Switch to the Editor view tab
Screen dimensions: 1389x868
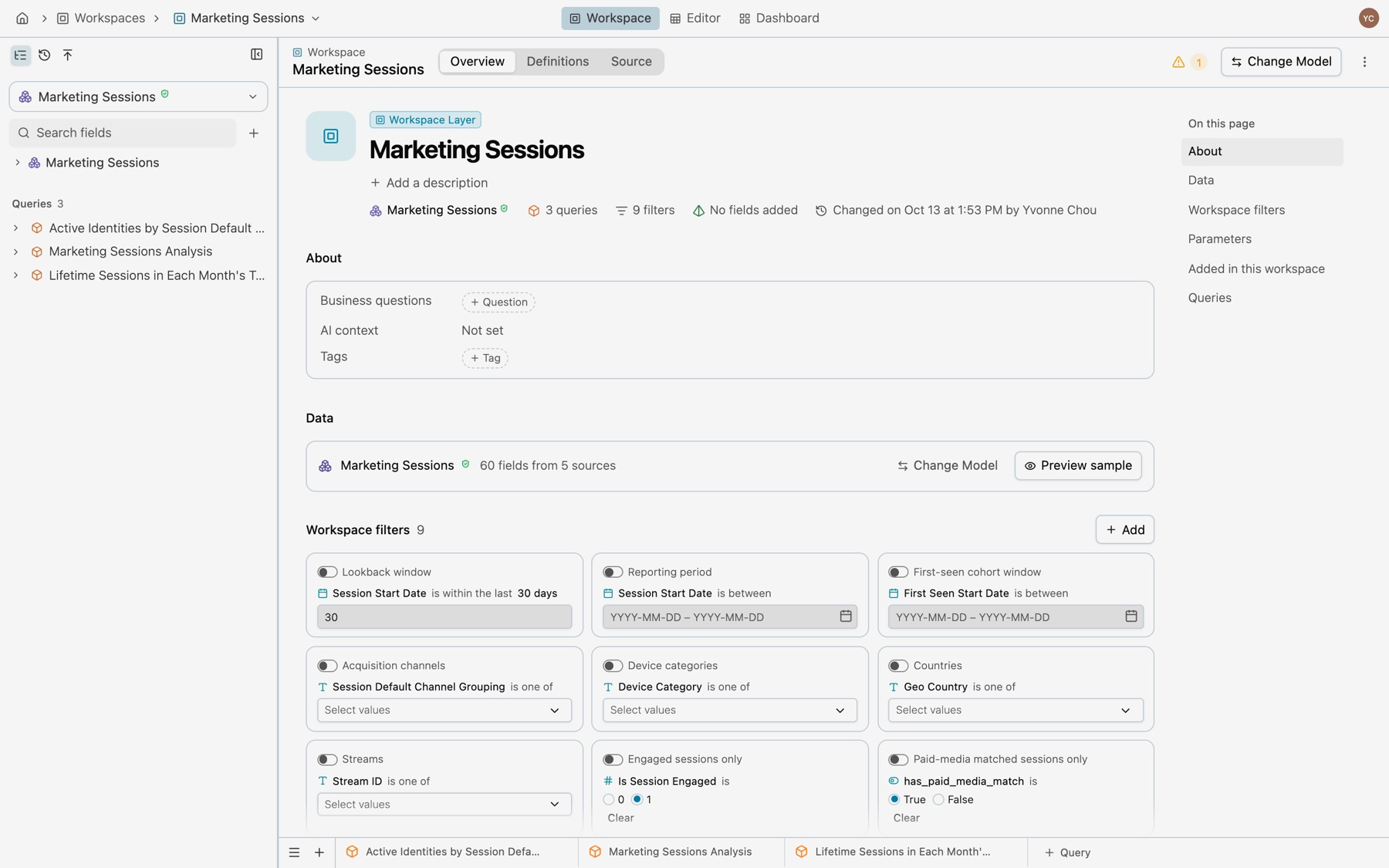pos(695,18)
